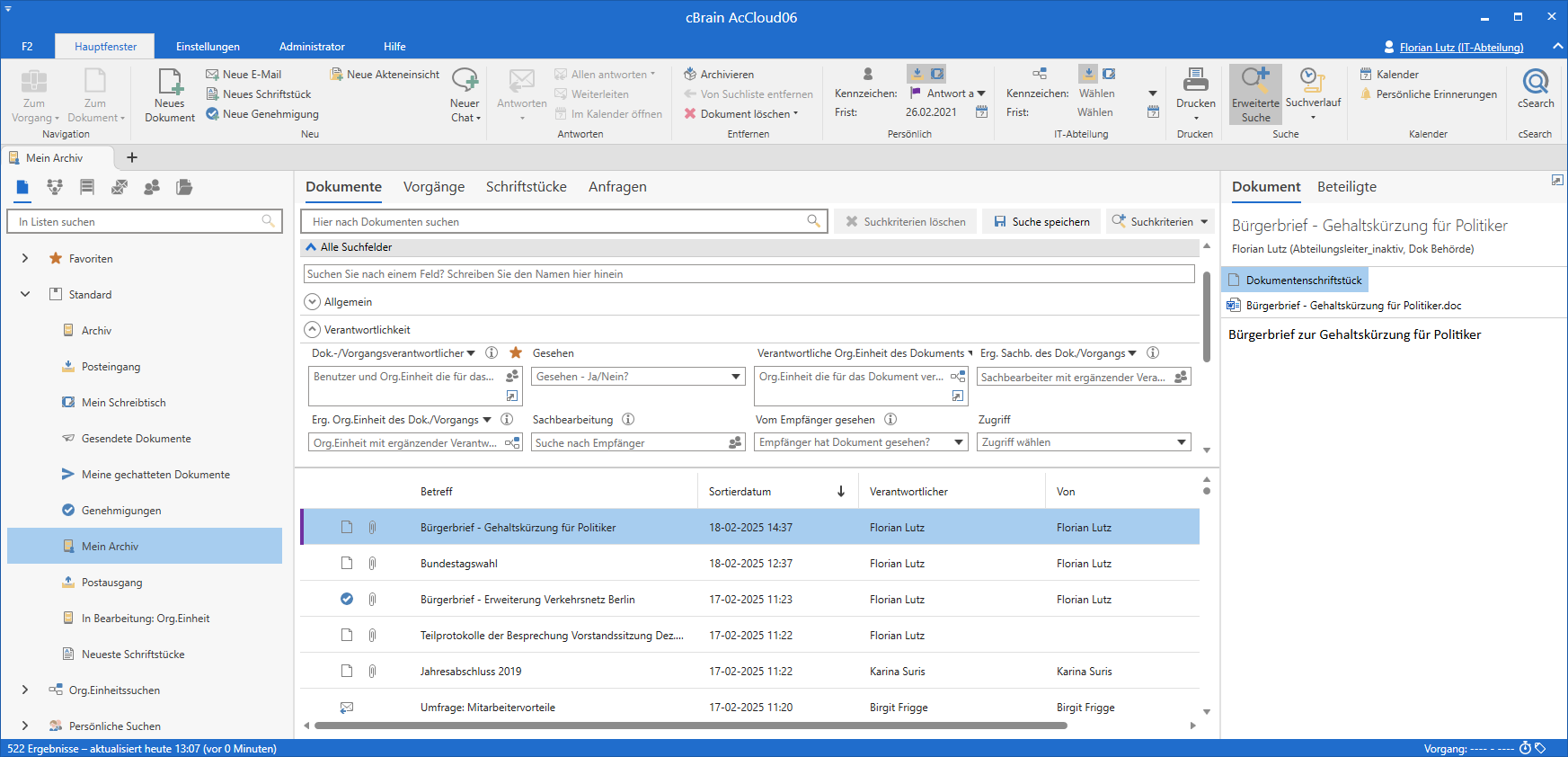Click the Suche speichern button
Screen dimensions: 1568x757
click(x=1041, y=222)
